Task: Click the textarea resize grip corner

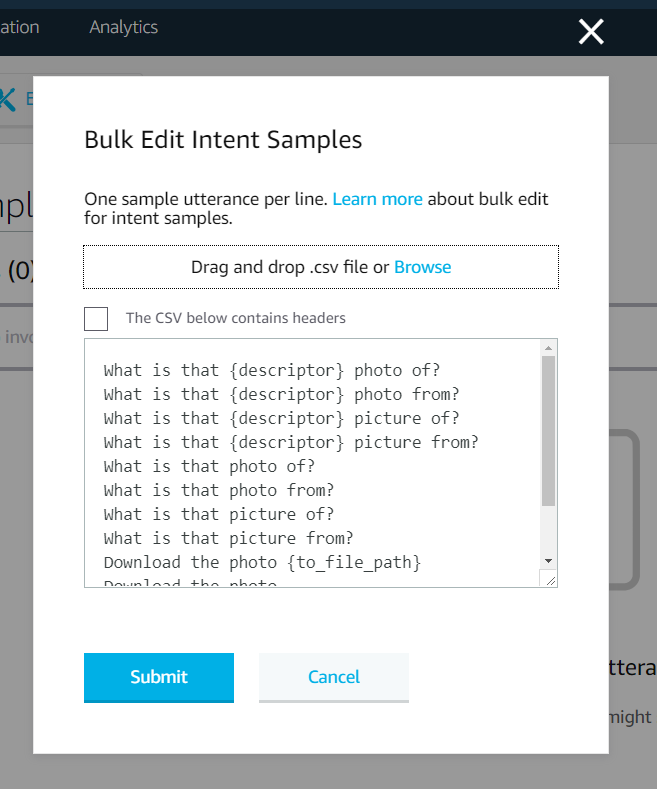Action: [x=550, y=580]
